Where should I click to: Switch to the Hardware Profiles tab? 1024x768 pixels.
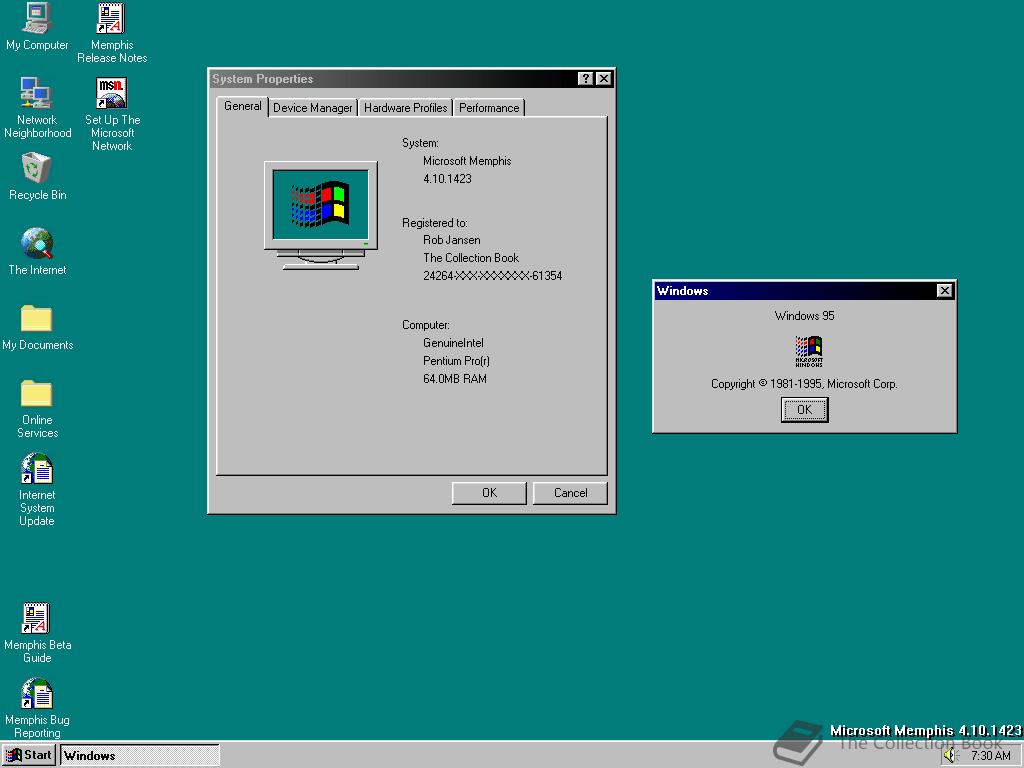(405, 108)
